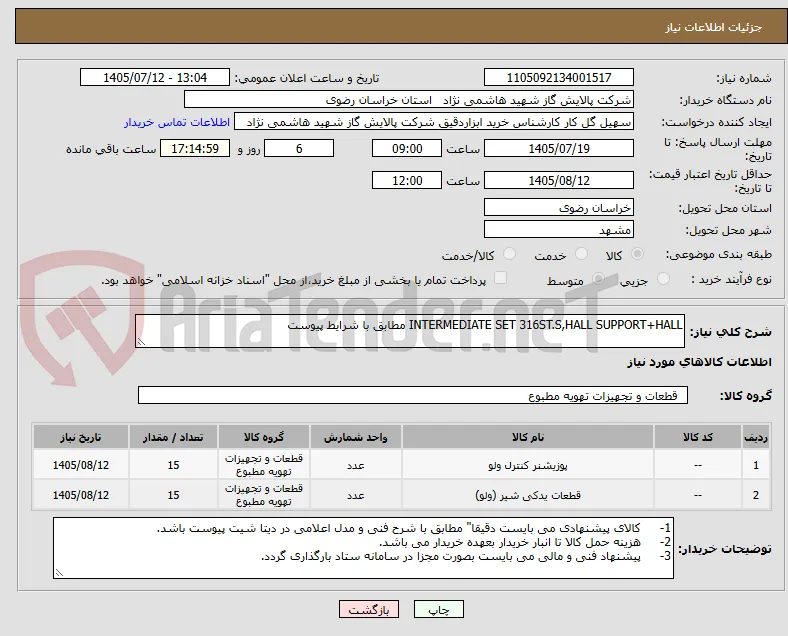Click the announcement date field 1405/07/12 - 13:04

(x=155, y=77)
